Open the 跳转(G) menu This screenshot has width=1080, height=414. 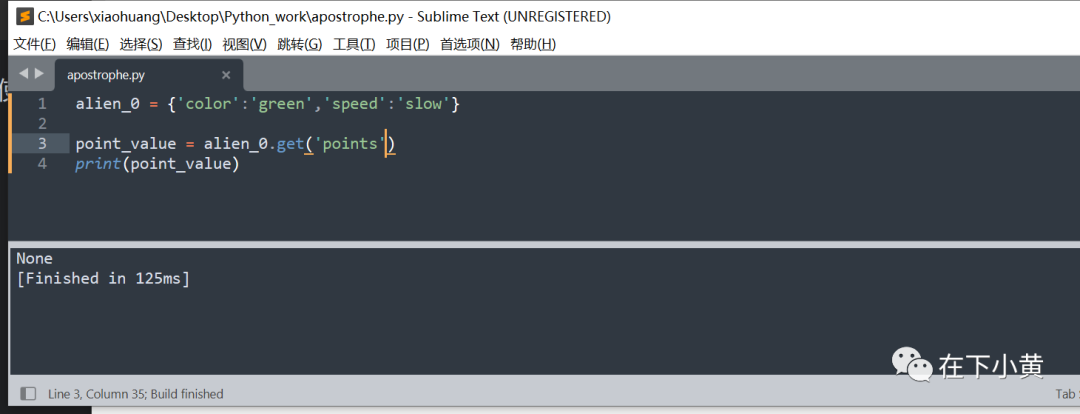click(x=300, y=44)
